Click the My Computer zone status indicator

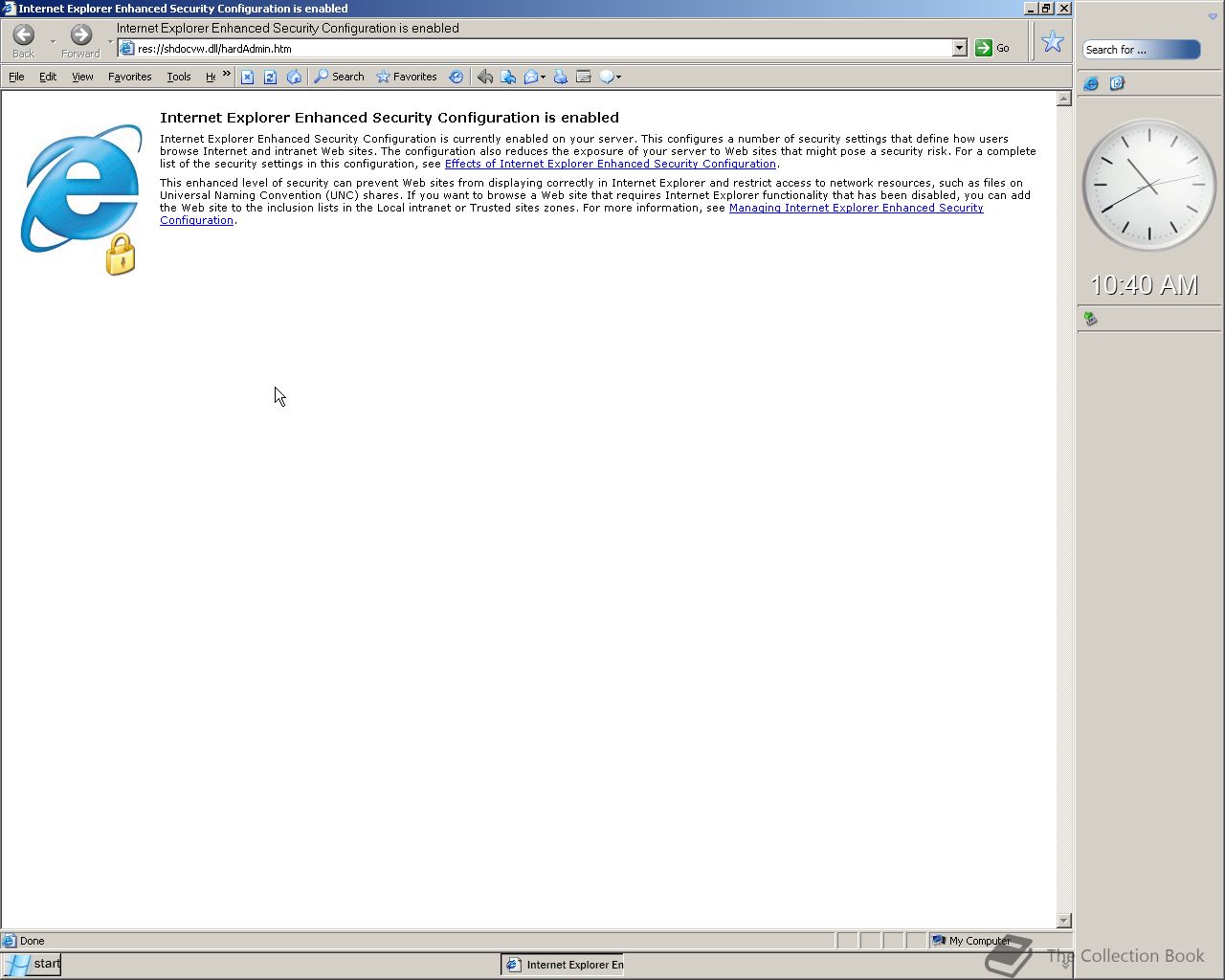pyautogui.click(x=970, y=941)
